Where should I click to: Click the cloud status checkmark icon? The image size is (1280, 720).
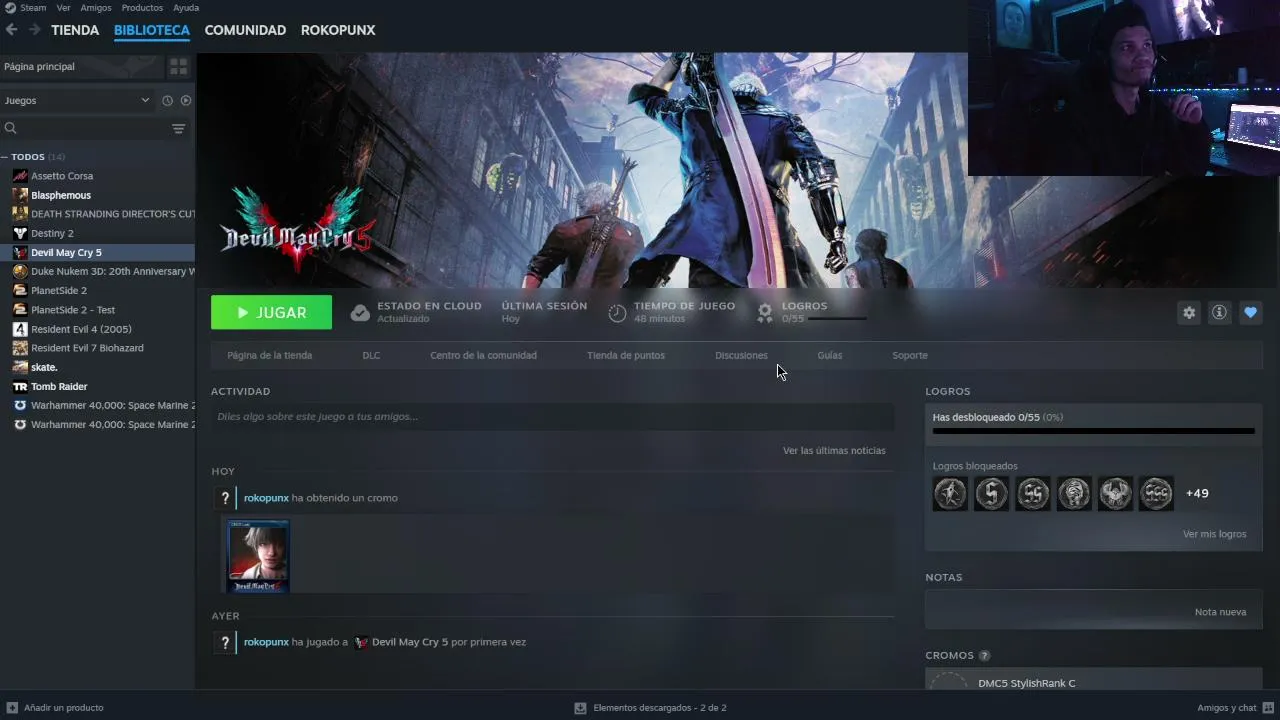coord(360,313)
